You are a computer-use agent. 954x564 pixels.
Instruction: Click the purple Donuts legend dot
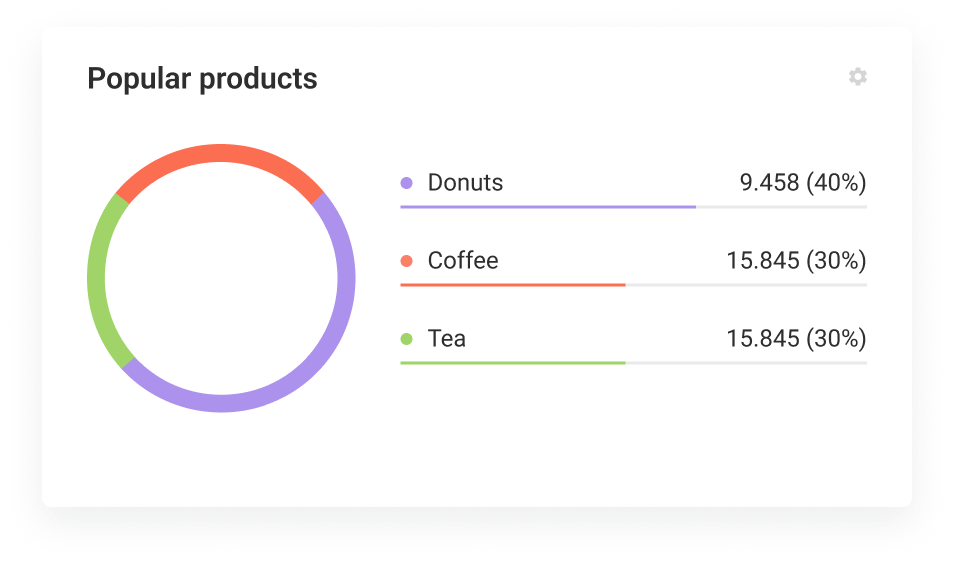(406, 183)
